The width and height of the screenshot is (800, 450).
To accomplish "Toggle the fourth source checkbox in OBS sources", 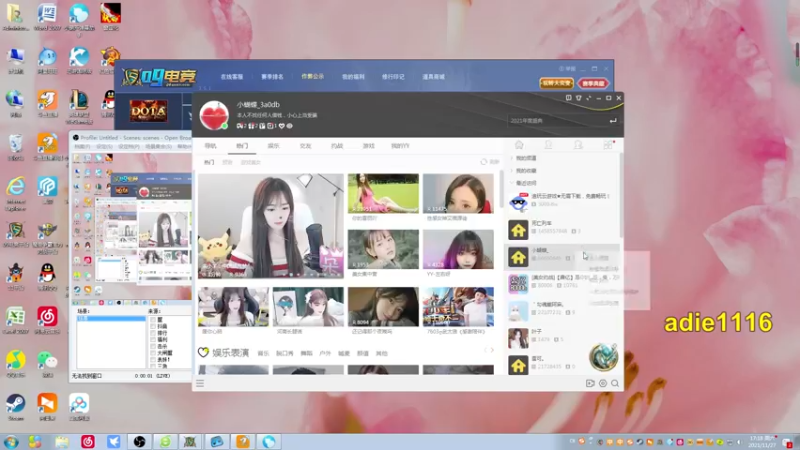I will (x=152, y=340).
